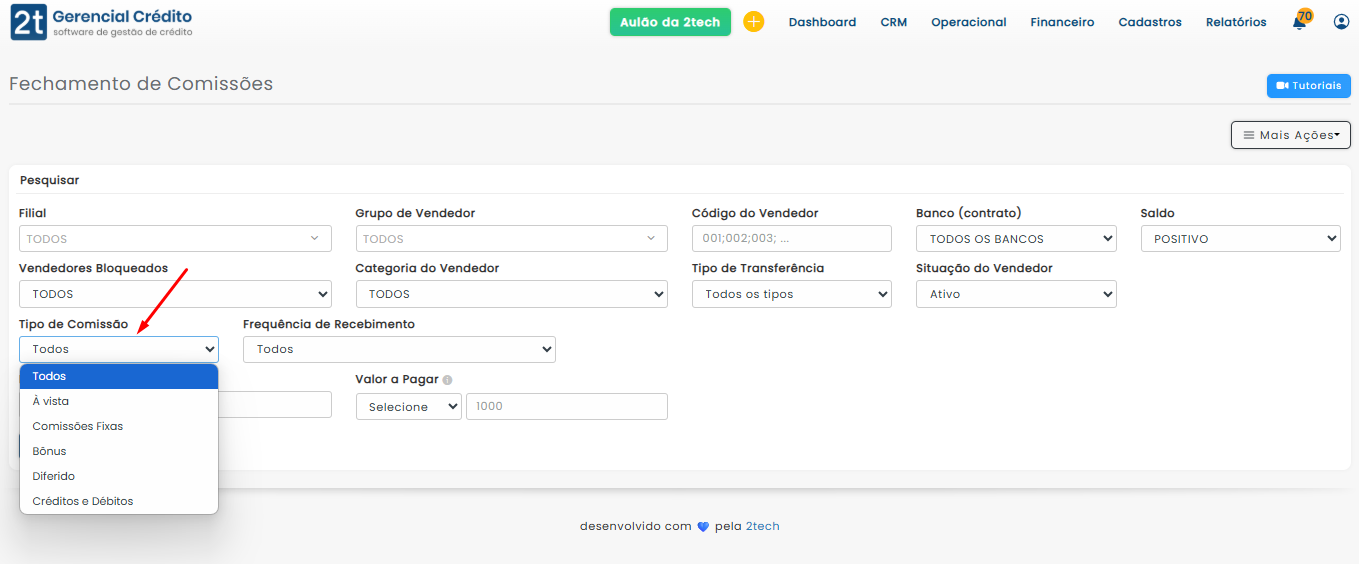Click the Código do Vendedor input field
Image resolution: width=1359 pixels, height=564 pixels.
(791, 239)
